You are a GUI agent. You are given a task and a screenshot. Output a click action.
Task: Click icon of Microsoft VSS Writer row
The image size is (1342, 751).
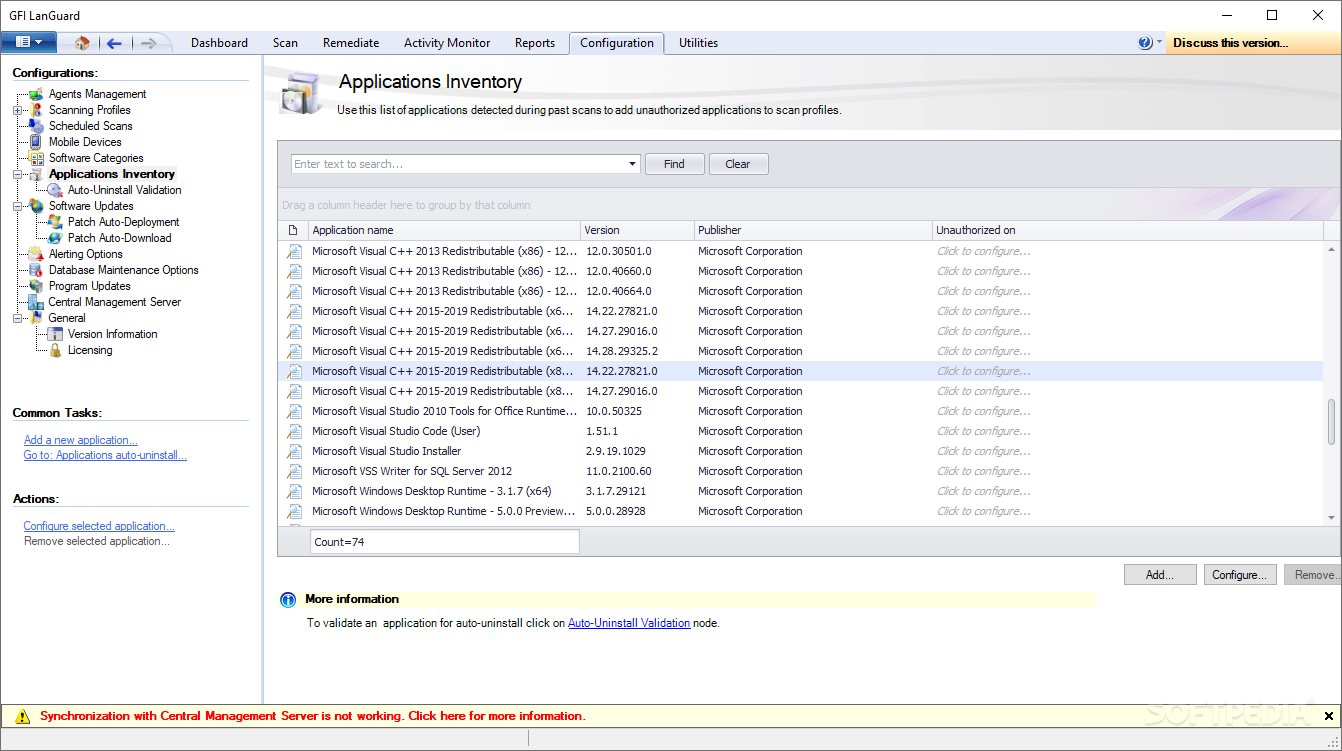coord(294,471)
